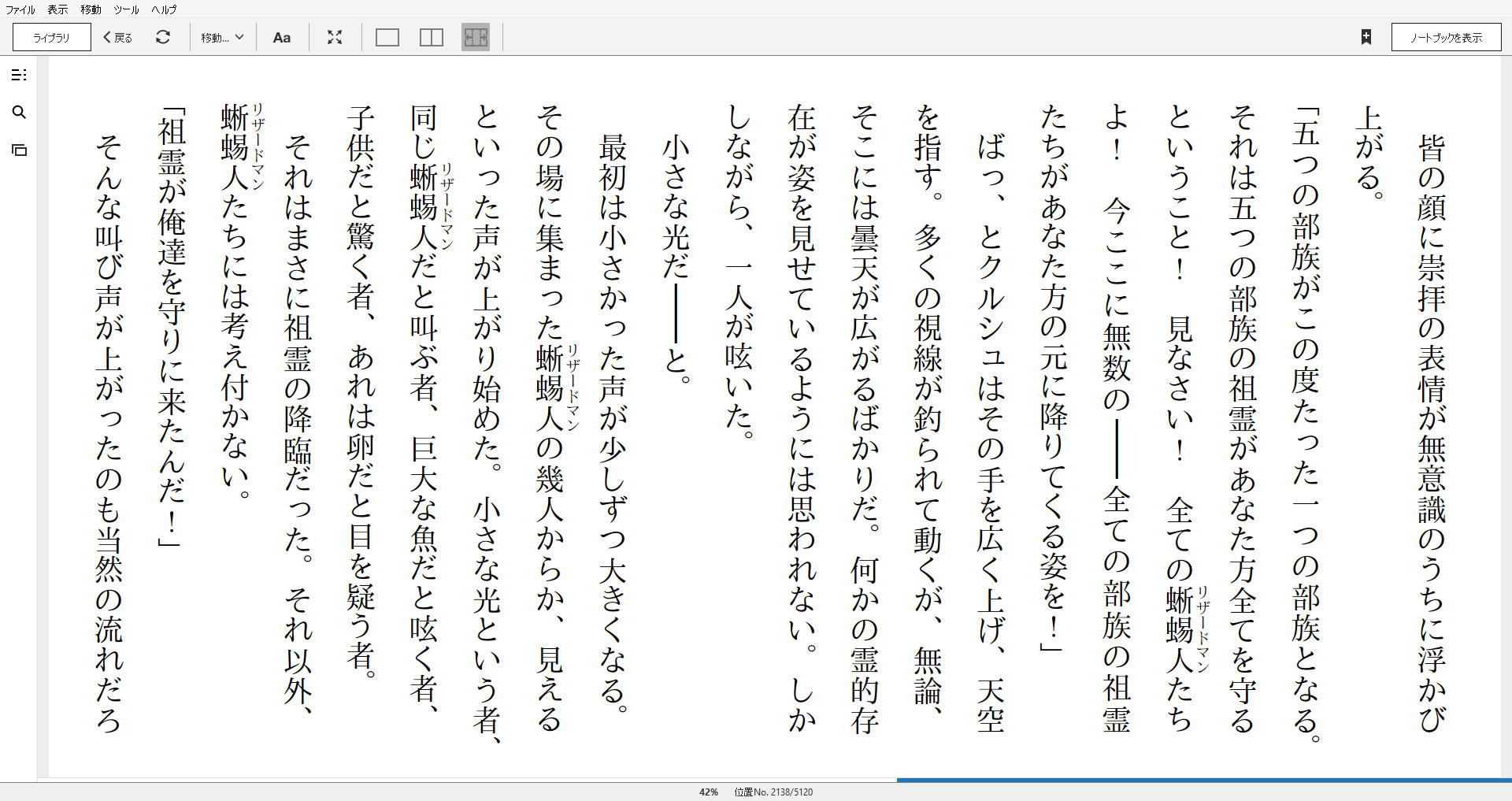Open the flashcards panel icon
The image size is (1512, 801).
20,149
